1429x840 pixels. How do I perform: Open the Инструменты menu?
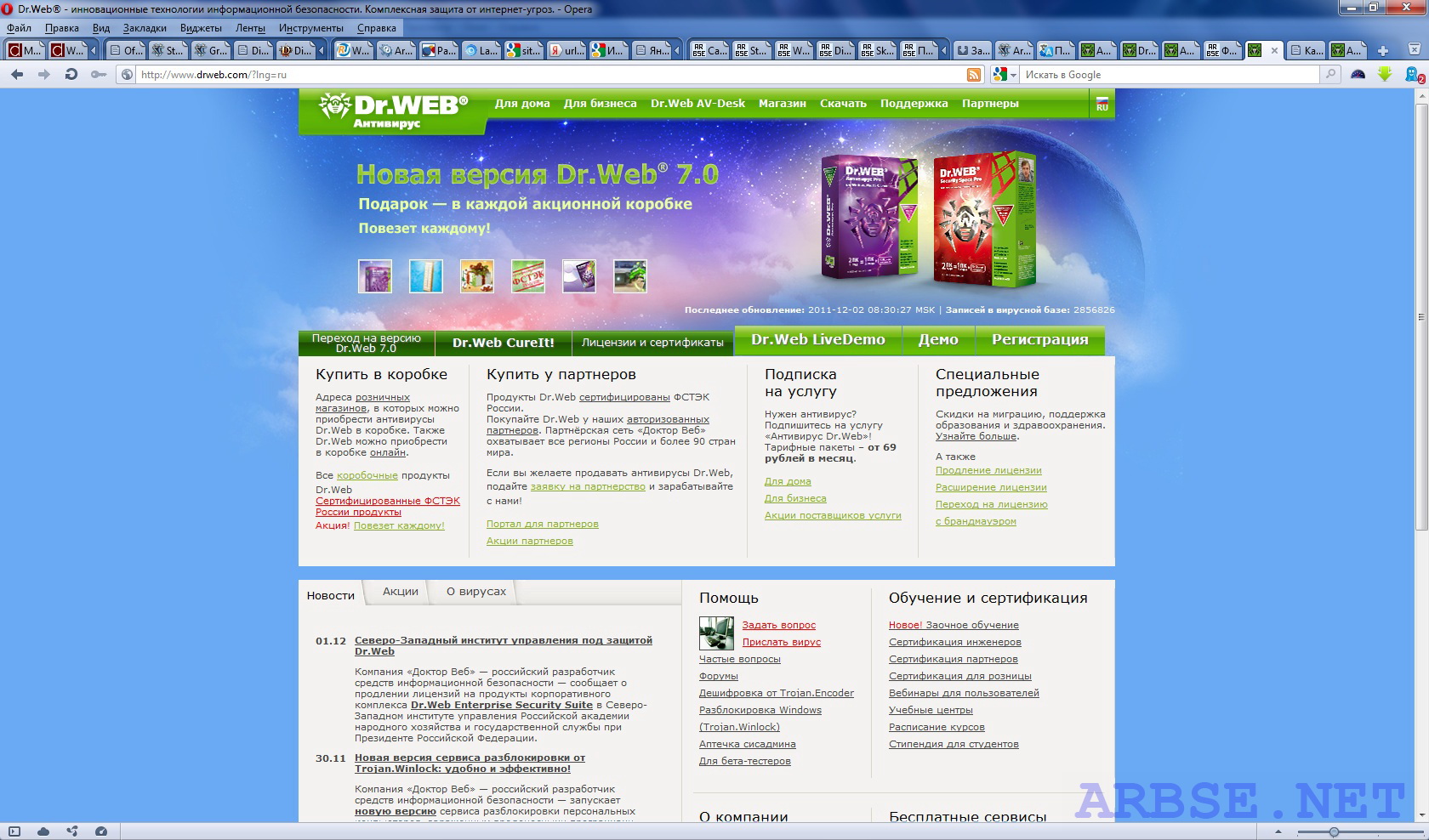tap(311, 28)
